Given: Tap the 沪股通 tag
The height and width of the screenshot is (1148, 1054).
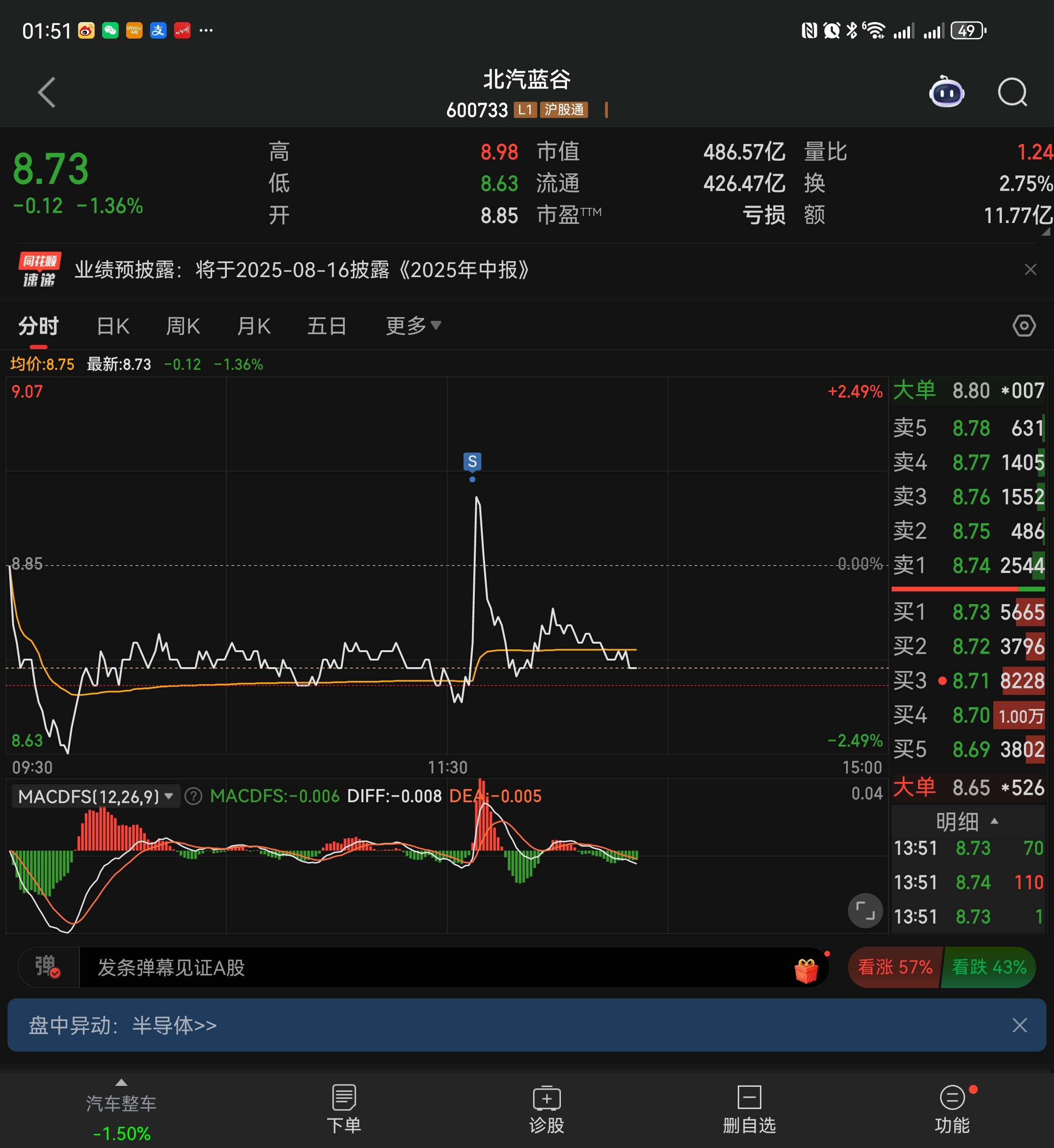Looking at the screenshot, I should (564, 110).
